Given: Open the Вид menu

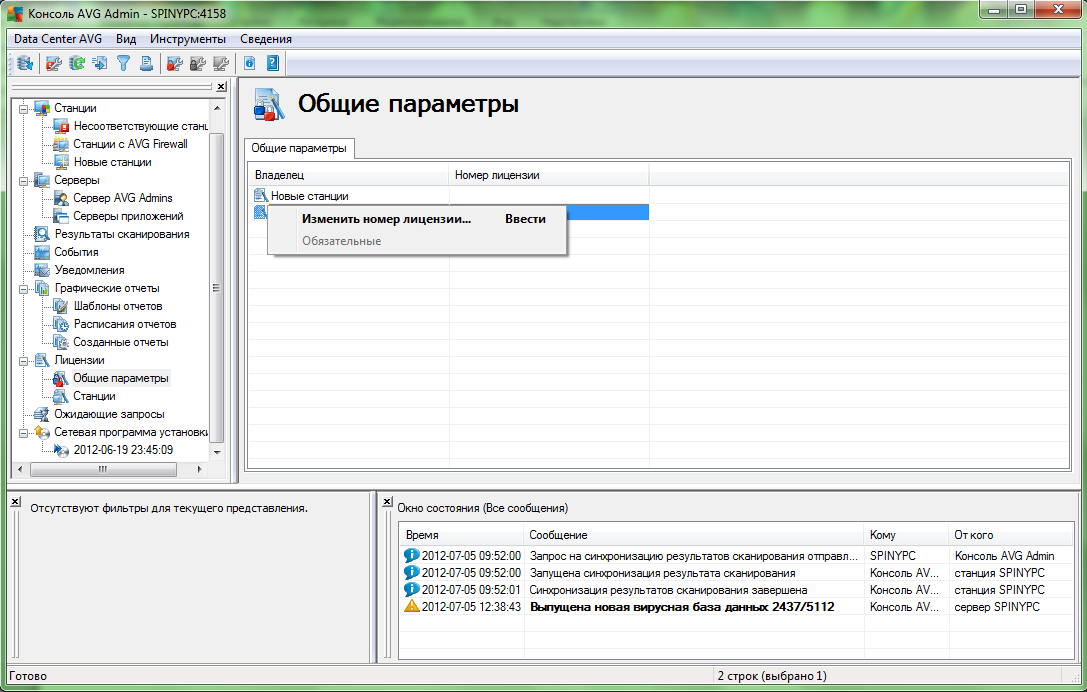Looking at the screenshot, I should coord(125,39).
